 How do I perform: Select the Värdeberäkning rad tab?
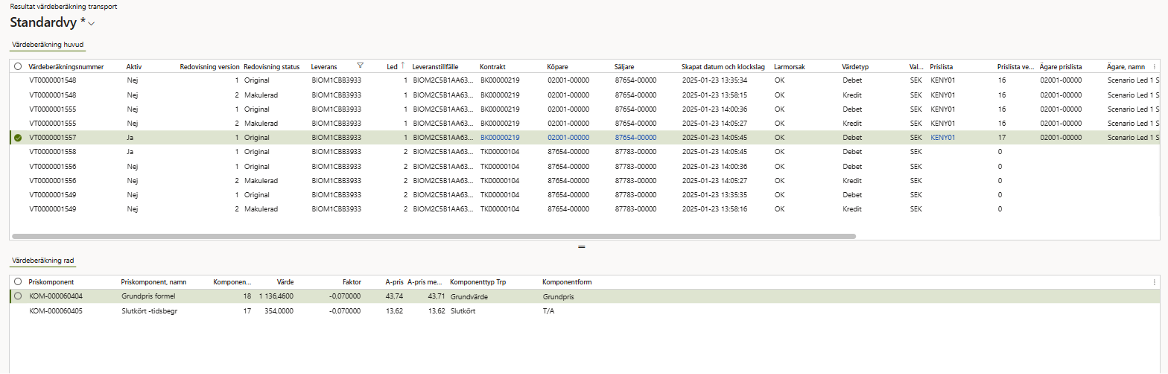coord(42,261)
